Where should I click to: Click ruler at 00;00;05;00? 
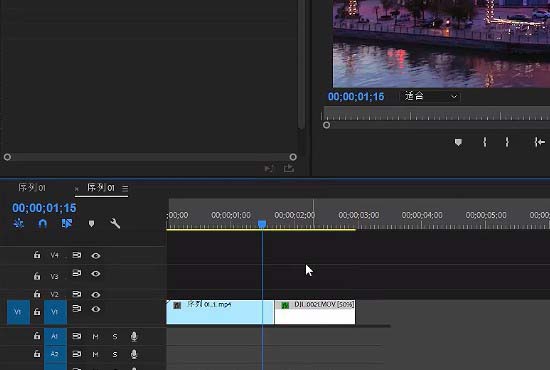pos(486,215)
